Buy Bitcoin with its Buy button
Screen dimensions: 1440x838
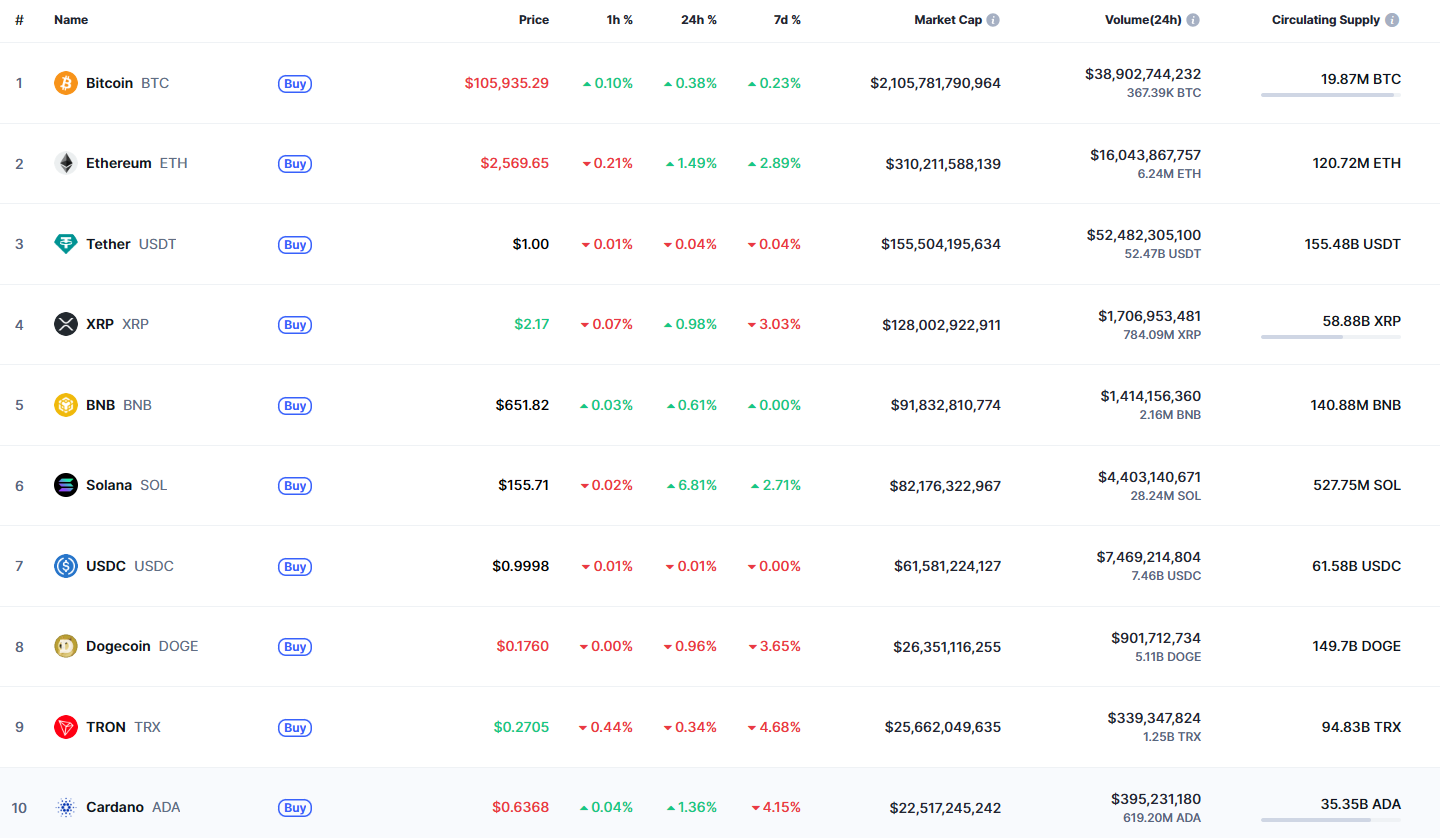tap(295, 84)
